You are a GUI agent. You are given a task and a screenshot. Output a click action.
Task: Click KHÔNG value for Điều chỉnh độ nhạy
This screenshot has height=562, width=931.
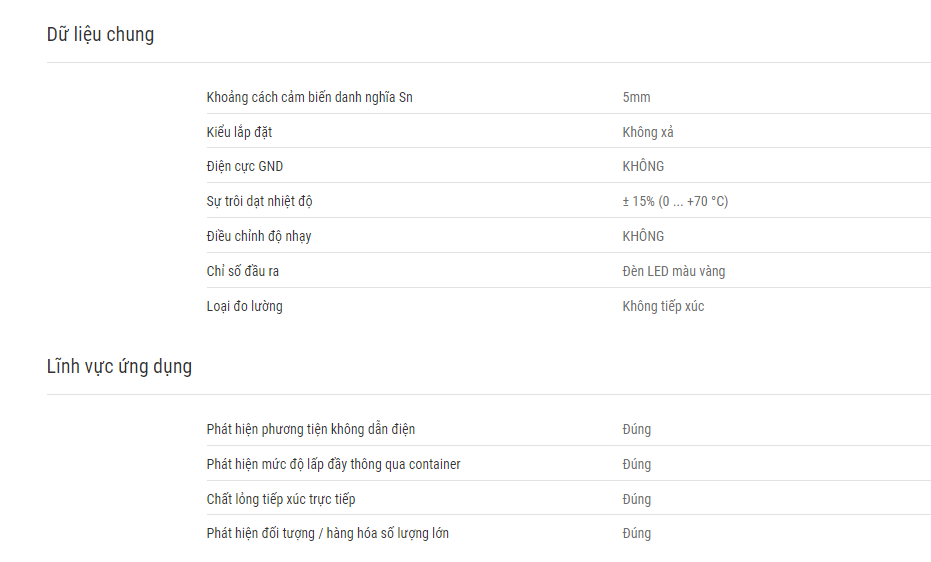click(643, 236)
